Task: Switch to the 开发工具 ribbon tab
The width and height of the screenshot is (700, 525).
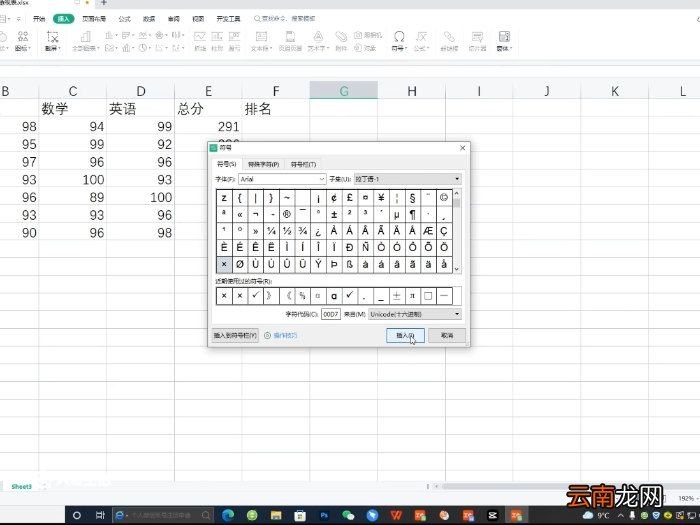Action: [228, 19]
